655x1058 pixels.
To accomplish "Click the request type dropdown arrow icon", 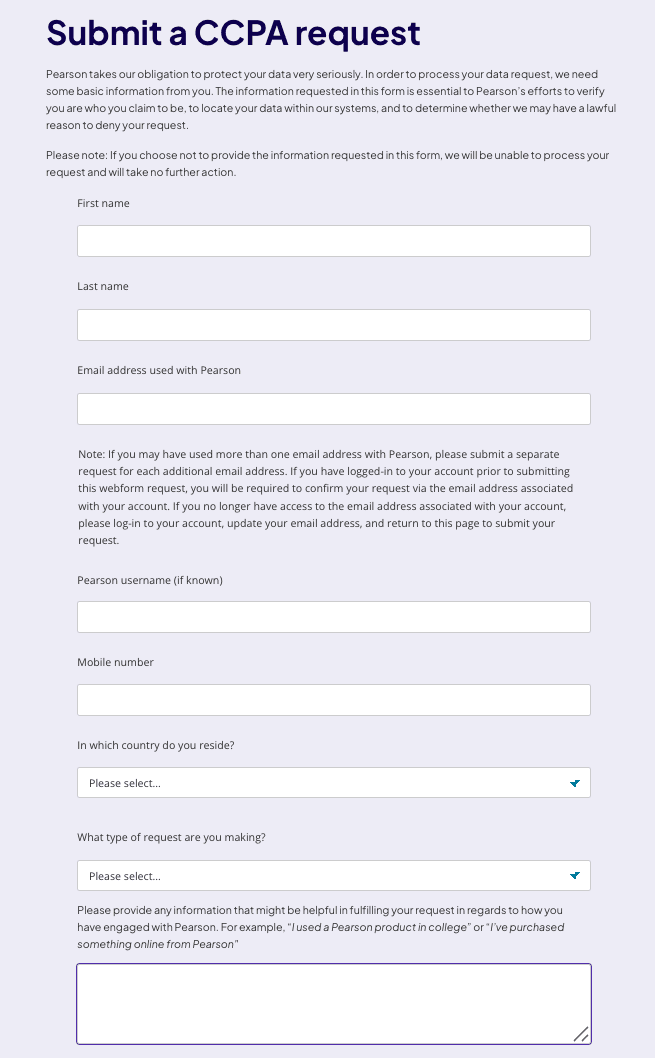I will [x=575, y=876].
